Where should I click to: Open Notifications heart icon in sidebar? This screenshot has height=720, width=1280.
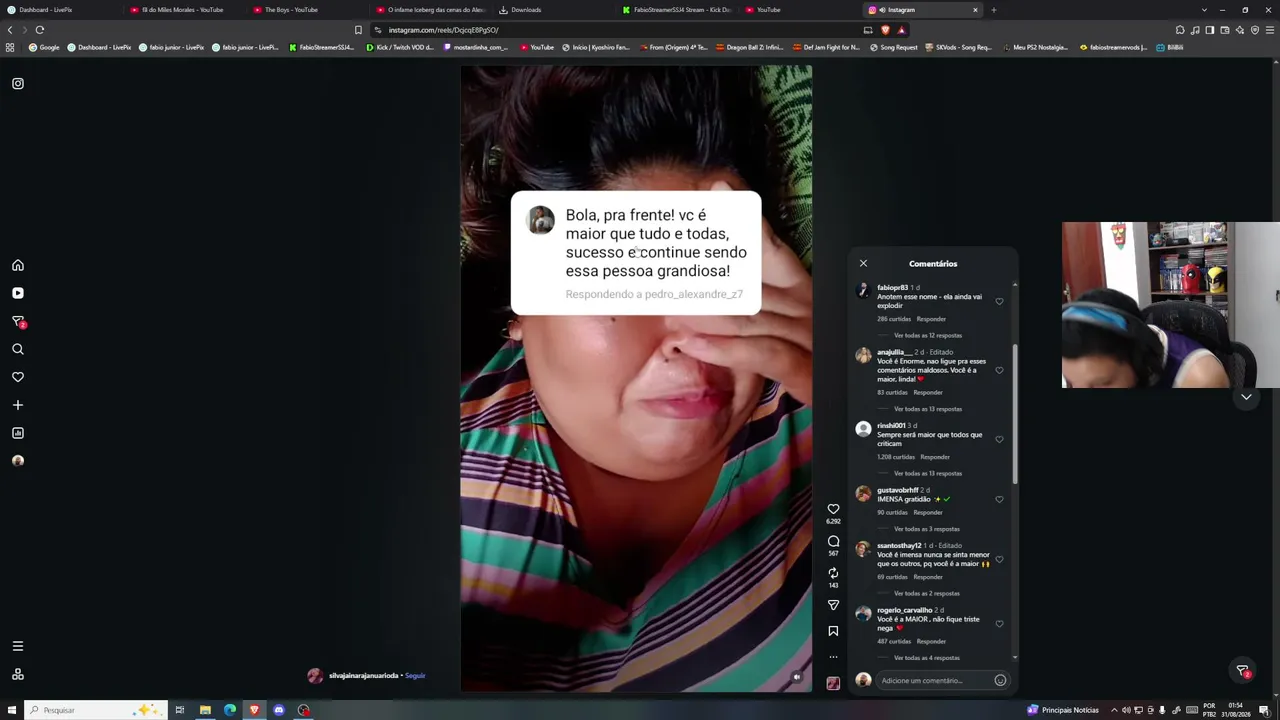[x=18, y=377]
